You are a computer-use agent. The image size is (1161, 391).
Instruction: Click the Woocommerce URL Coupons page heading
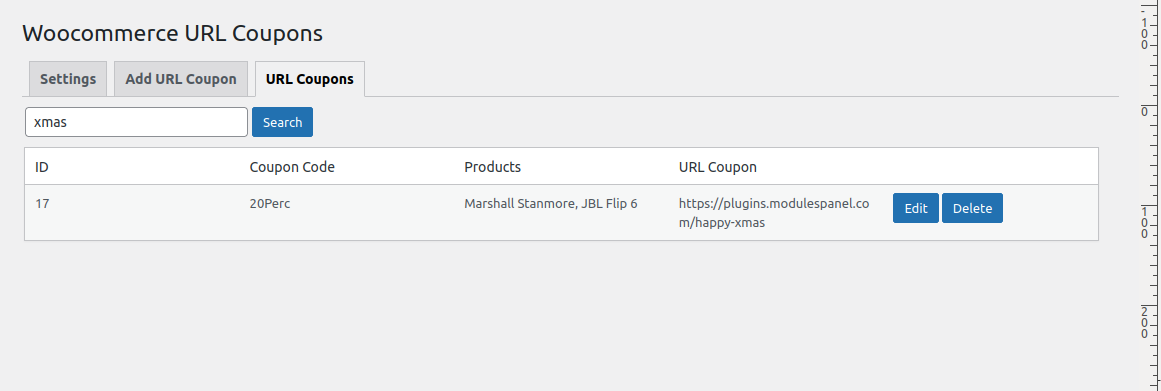coord(173,33)
